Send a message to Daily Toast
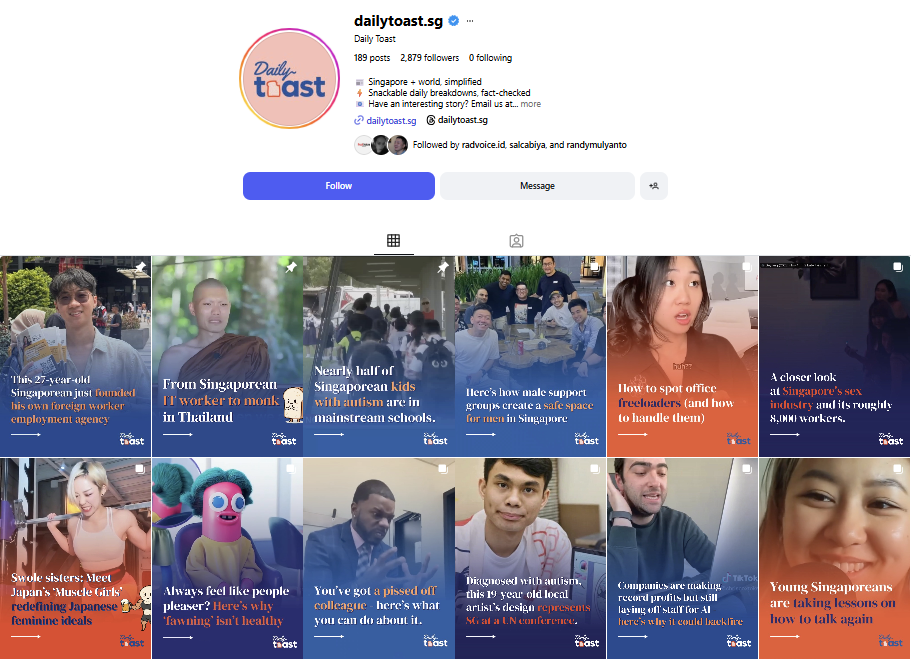911x660 pixels. [x=537, y=186]
